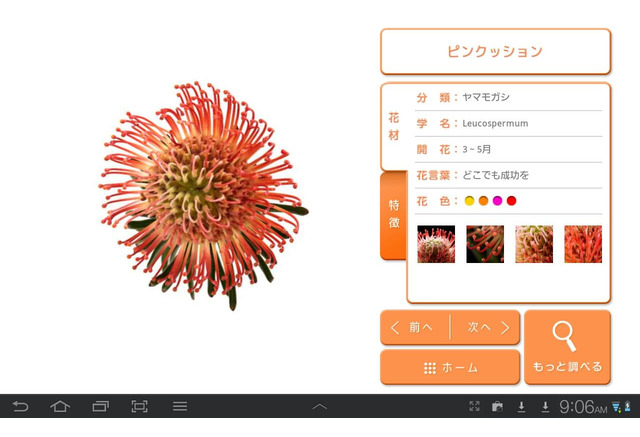
Task: Tap the left chevron on 前へ
Action: 395,327
